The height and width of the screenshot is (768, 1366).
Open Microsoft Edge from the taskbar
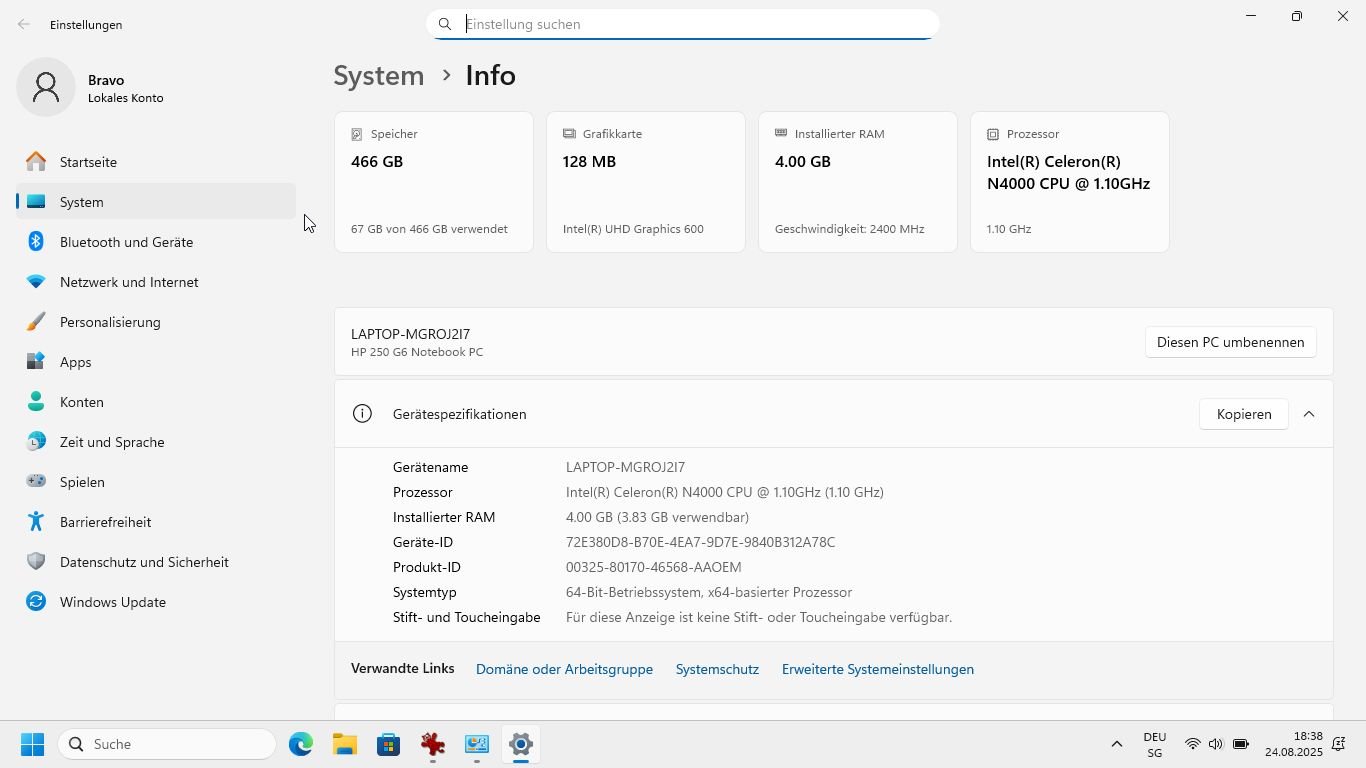click(x=301, y=744)
